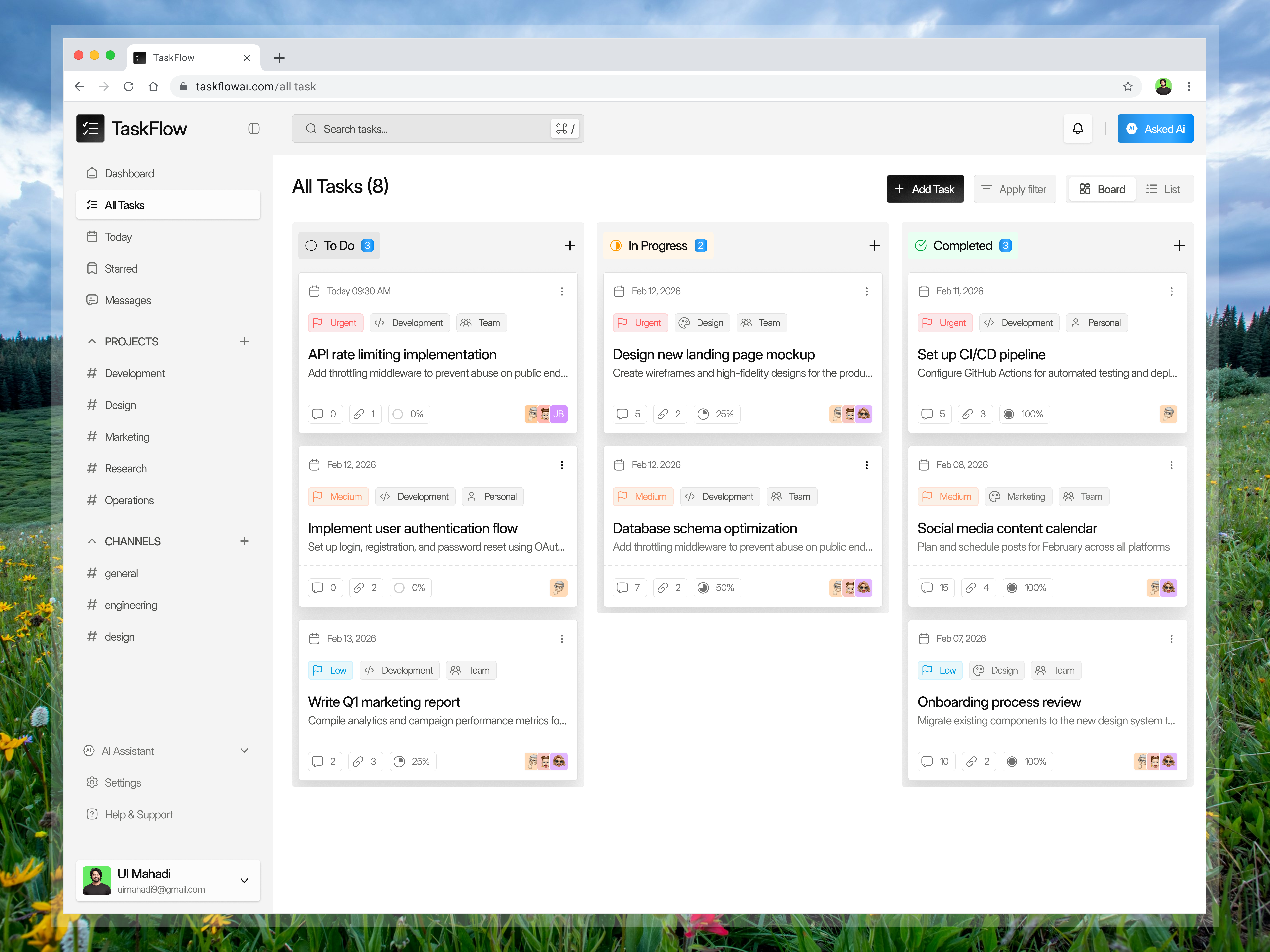Open Settings from the sidebar

(122, 782)
